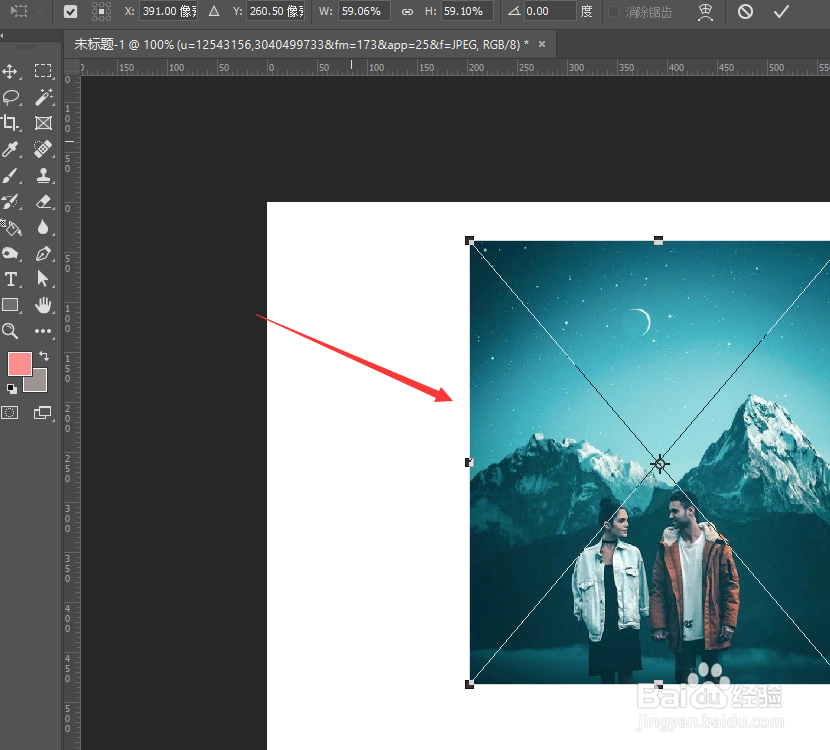Close the 未标题-1 document tab

(x=542, y=44)
